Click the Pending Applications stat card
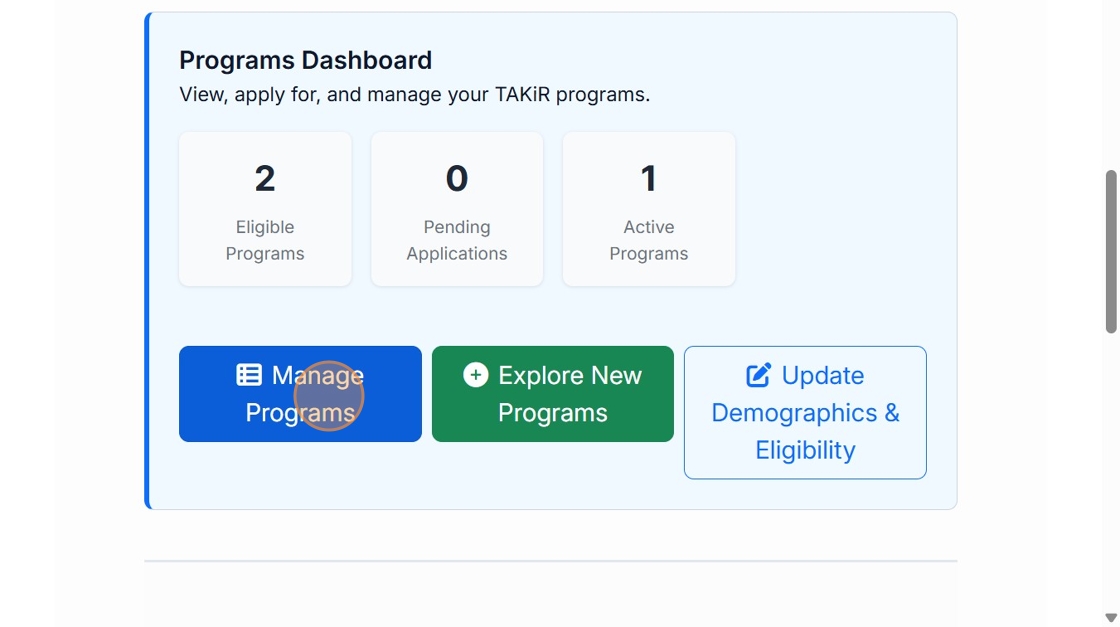 pos(457,209)
